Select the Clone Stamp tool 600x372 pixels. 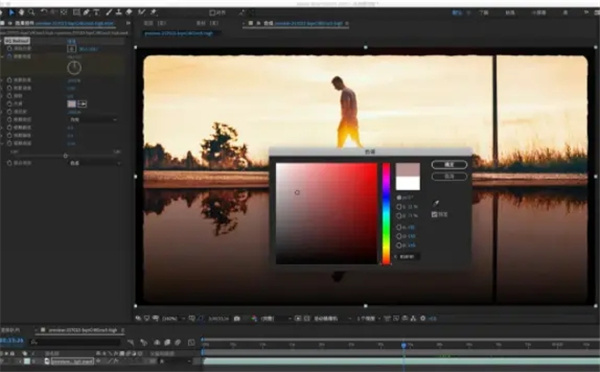[x=119, y=12]
